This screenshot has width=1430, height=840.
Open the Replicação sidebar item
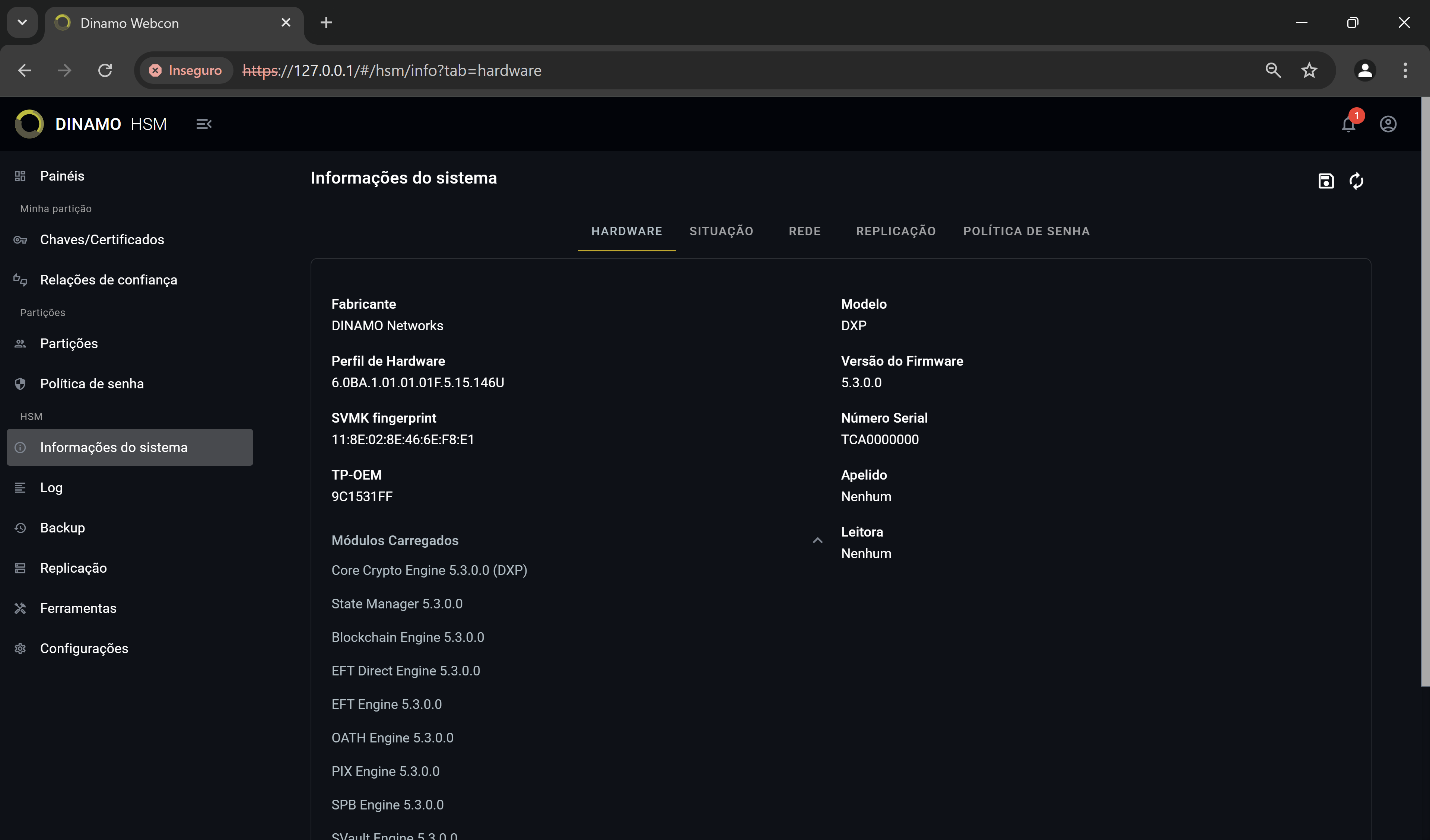coord(129,568)
